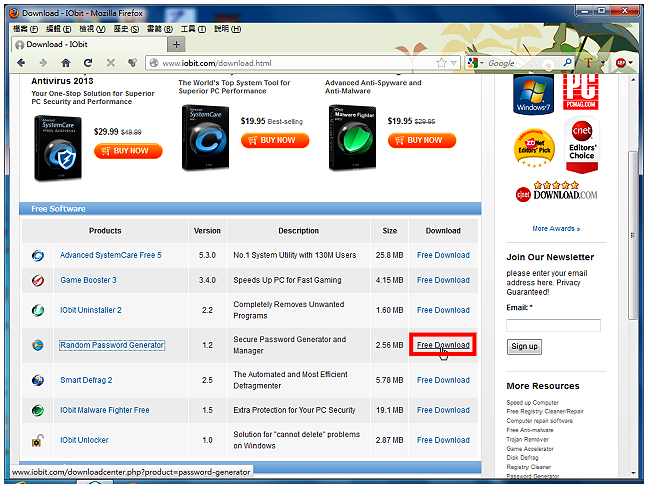Click the scrollbar down arrow
The image size is (652, 488).
(633, 473)
